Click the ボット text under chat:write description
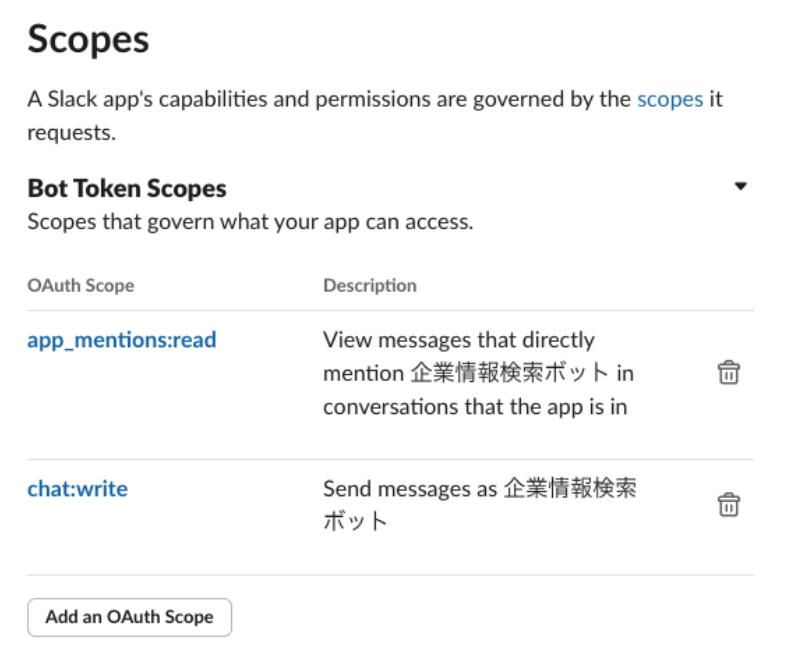 tap(354, 522)
